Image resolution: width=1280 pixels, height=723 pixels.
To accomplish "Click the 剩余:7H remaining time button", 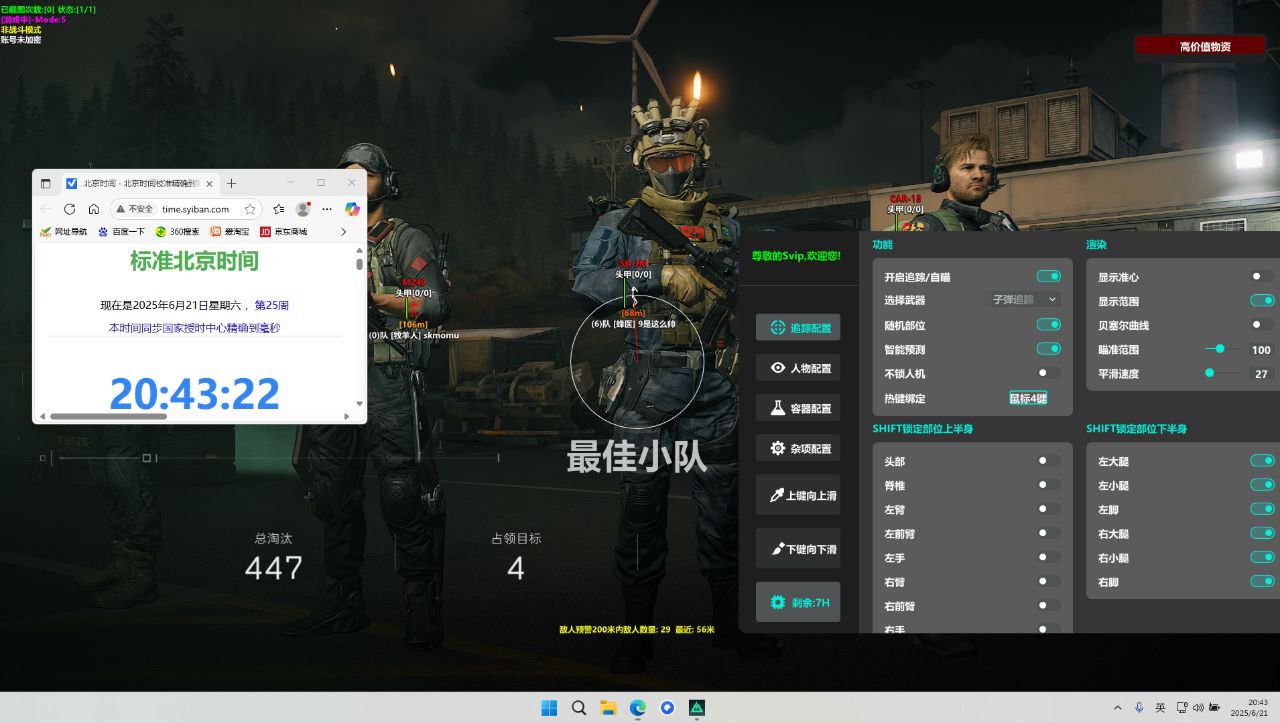I will 798,602.
